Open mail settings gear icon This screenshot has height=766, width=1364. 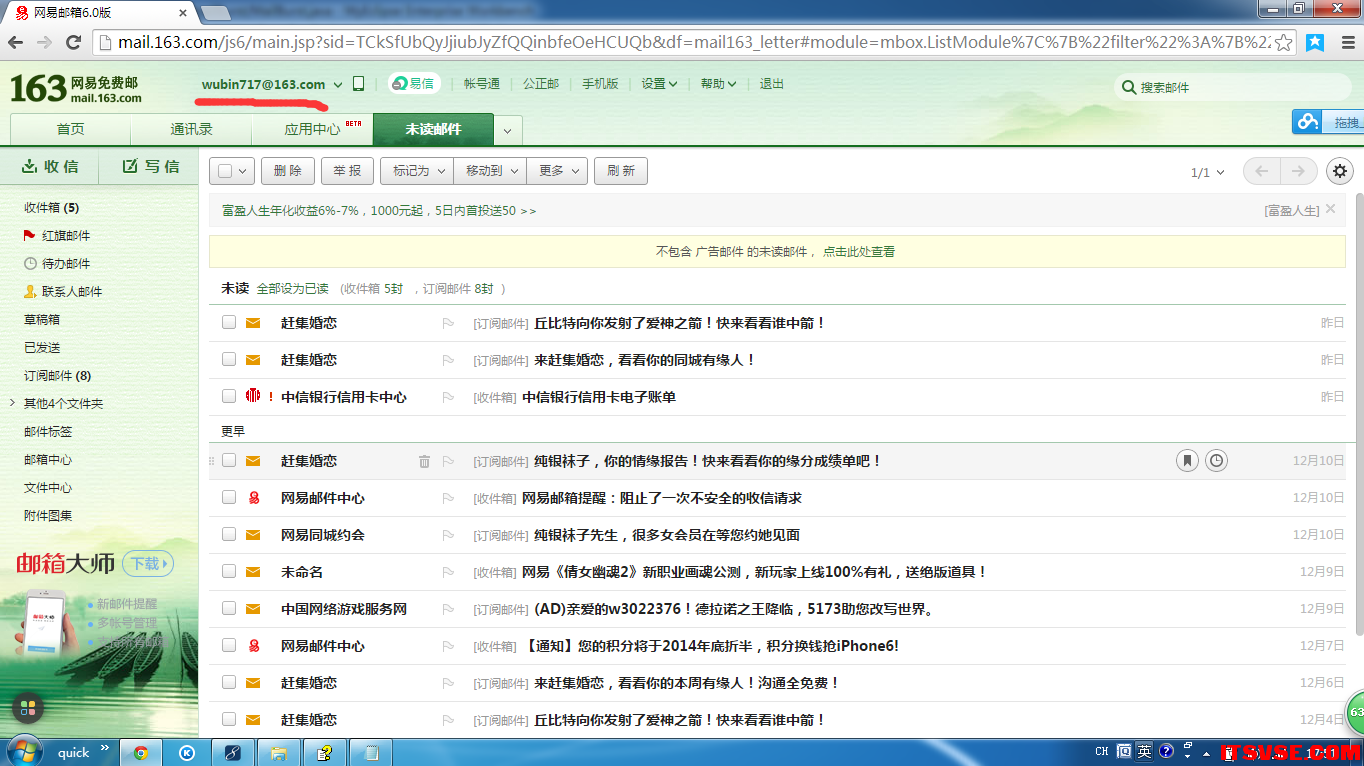tap(1340, 171)
